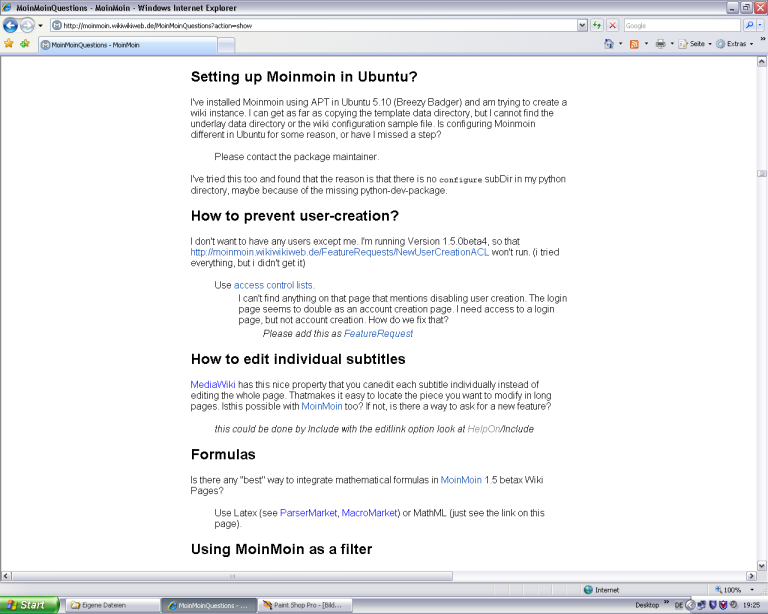
Task: Show more toolbar commands chevron
Action: coord(762,39)
